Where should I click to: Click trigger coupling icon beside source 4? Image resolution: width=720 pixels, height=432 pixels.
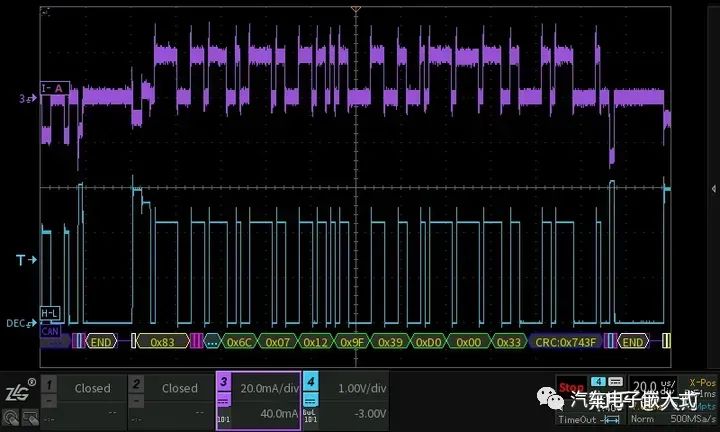615,382
